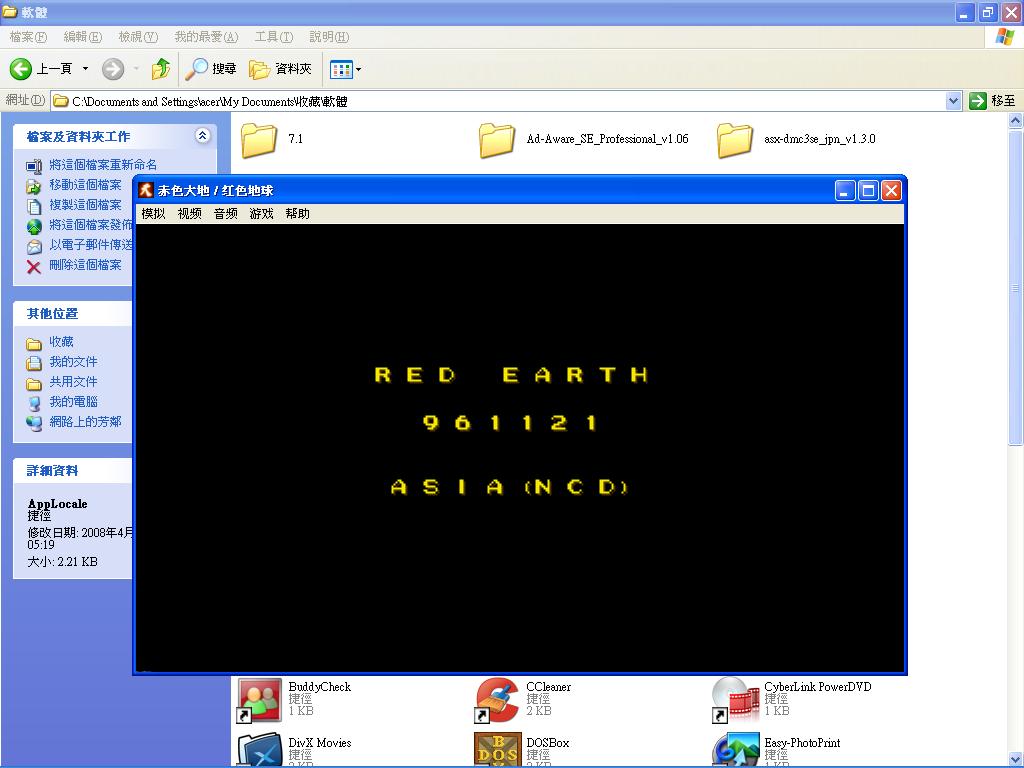
Task: Go up one folder level
Action: [x=160, y=69]
